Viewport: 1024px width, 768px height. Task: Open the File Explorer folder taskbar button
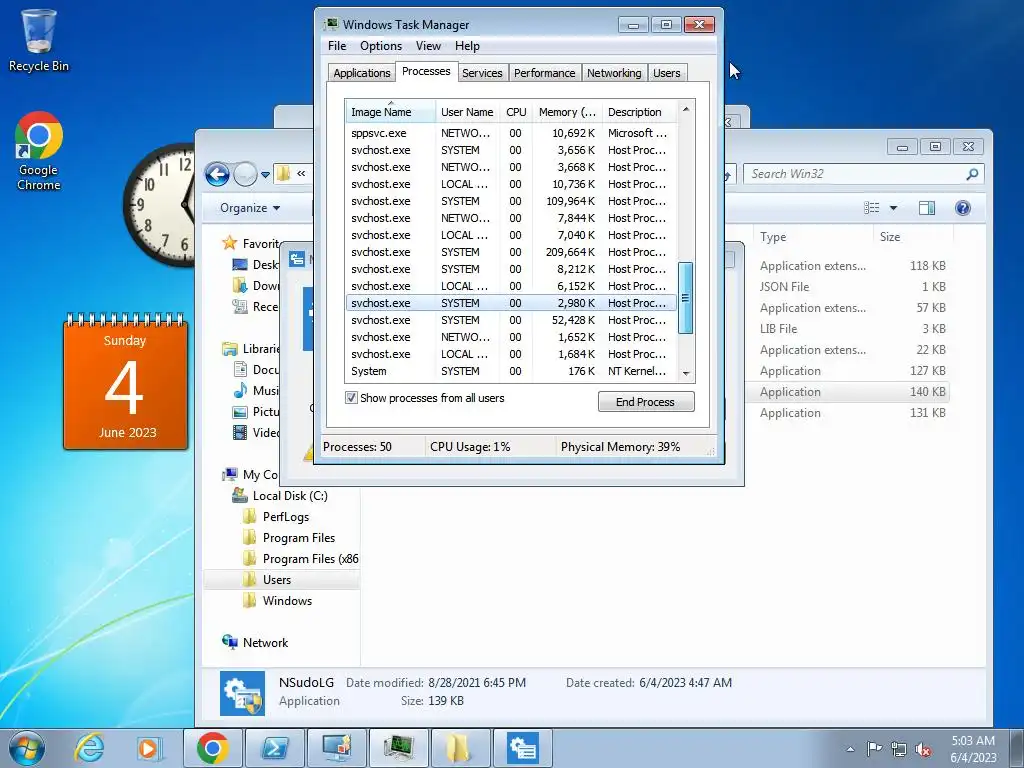460,748
